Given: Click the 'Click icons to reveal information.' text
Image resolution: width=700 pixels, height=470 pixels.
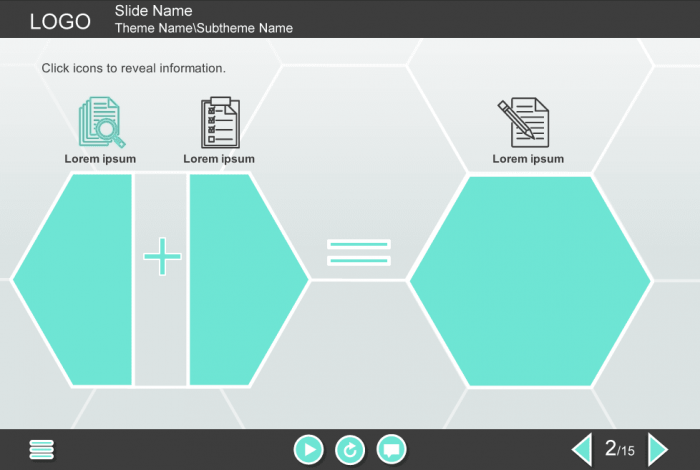Looking at the screenshot, I should point(133,68).
